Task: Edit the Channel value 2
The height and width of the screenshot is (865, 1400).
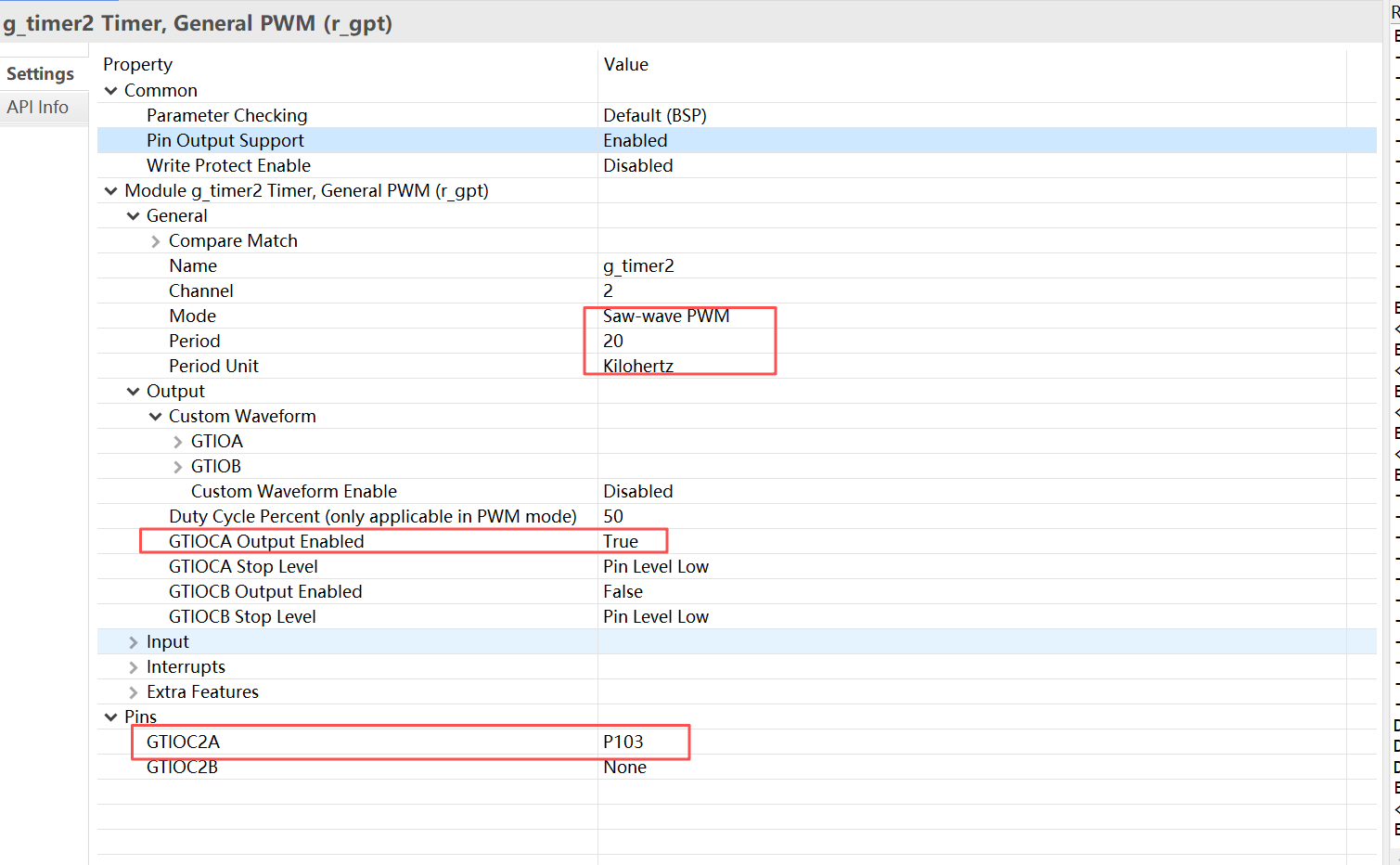Action: [x=608, y=290]
